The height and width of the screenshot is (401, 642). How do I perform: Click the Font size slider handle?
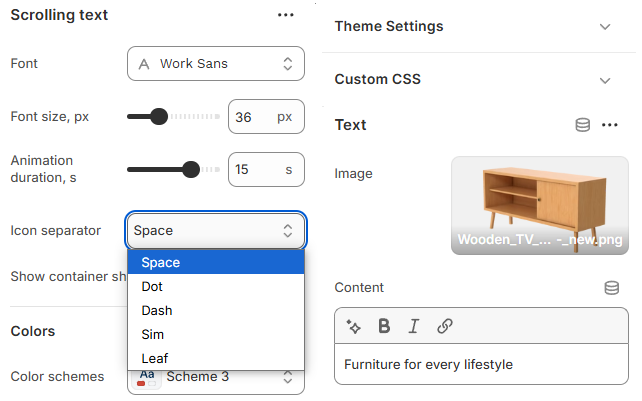159,116
